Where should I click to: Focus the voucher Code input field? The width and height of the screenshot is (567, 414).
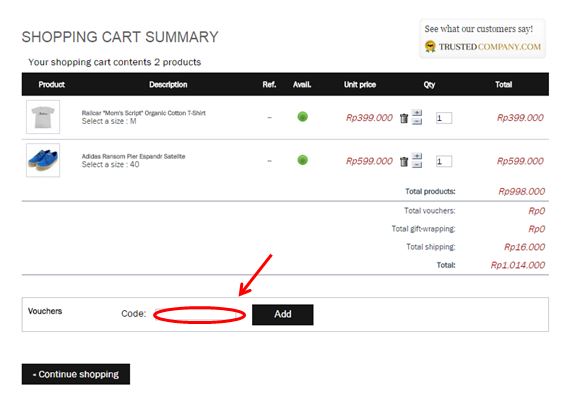click(x=200, y=315)
